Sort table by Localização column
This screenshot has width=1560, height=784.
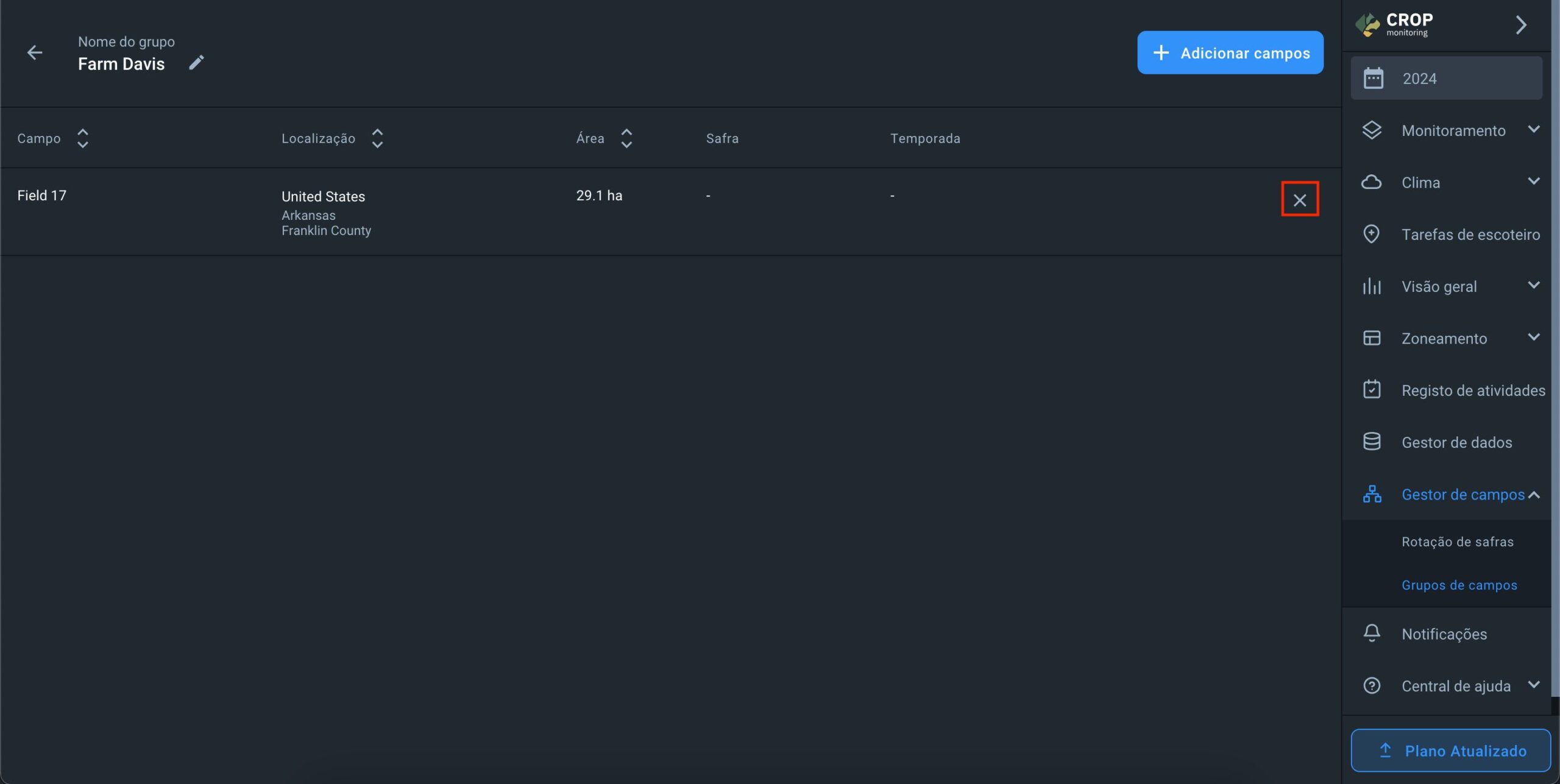click(x=377, y=138)
